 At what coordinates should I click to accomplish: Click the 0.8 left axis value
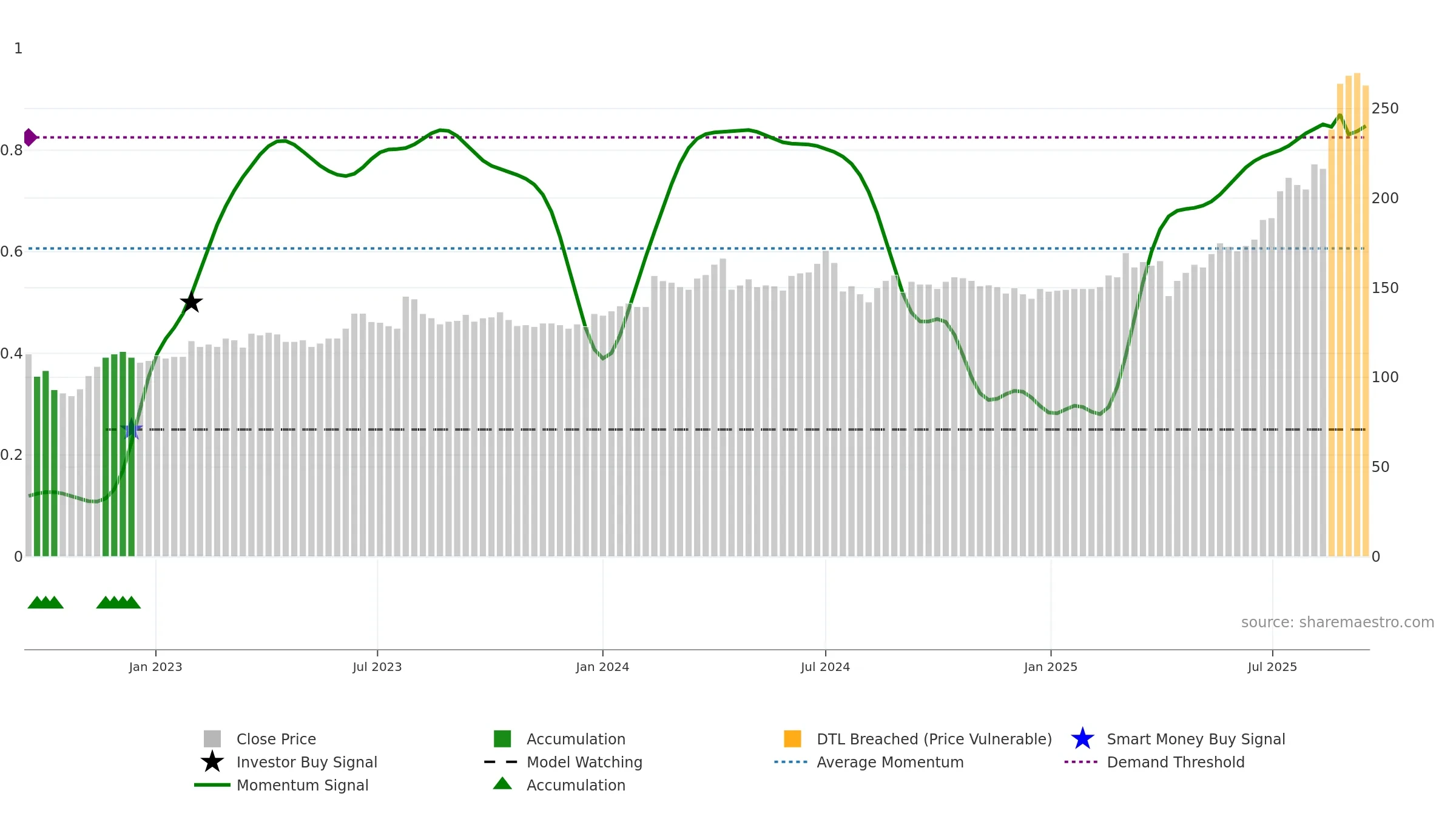(12, 150)
